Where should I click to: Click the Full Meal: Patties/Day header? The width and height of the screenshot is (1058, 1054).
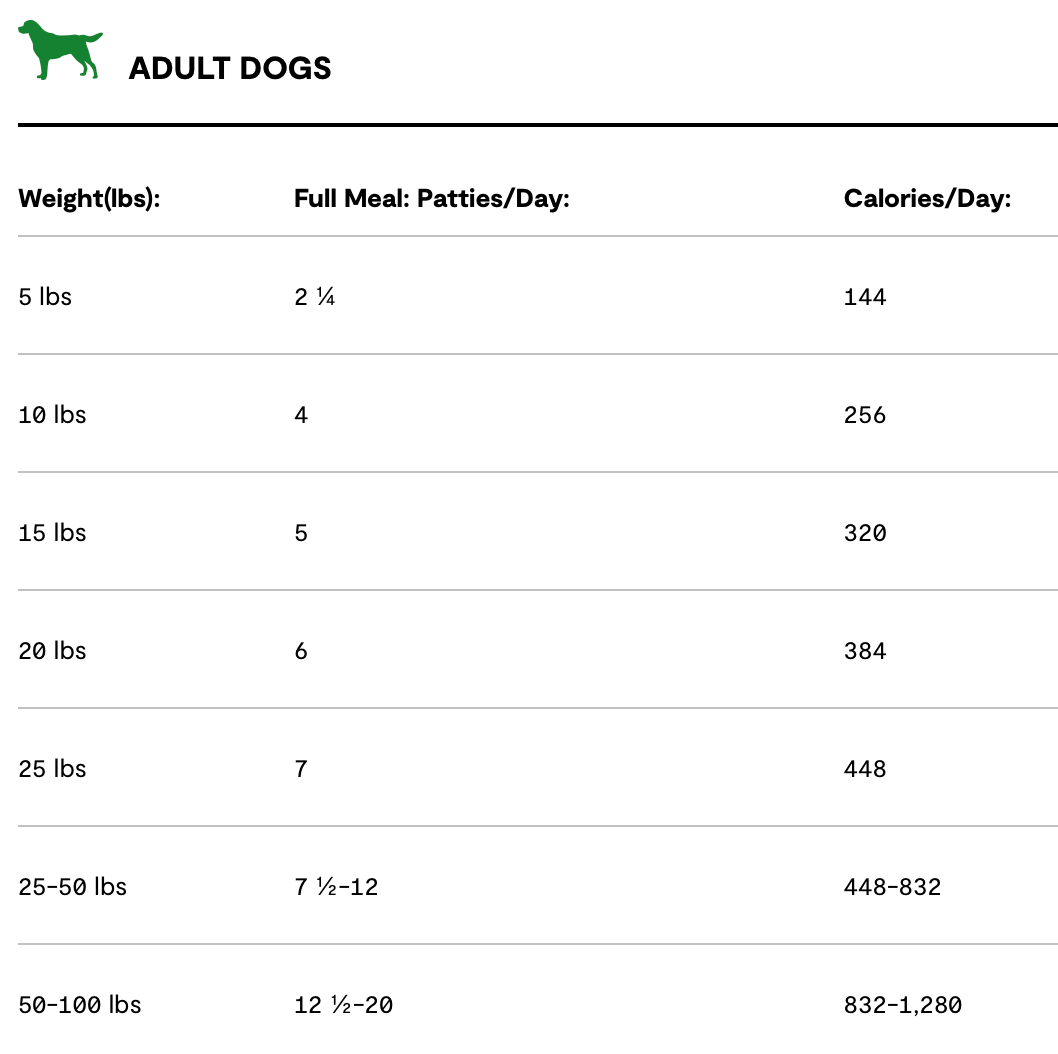(431, 198)
